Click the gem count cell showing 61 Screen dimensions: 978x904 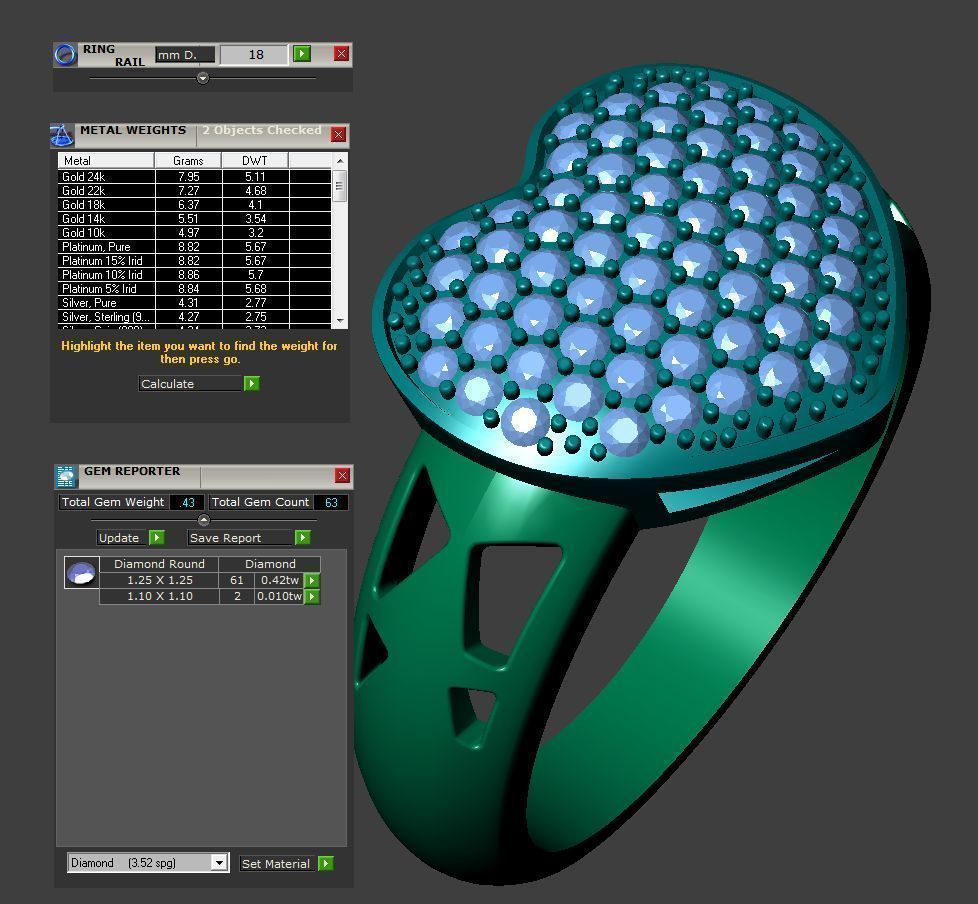tap(236, 580)
